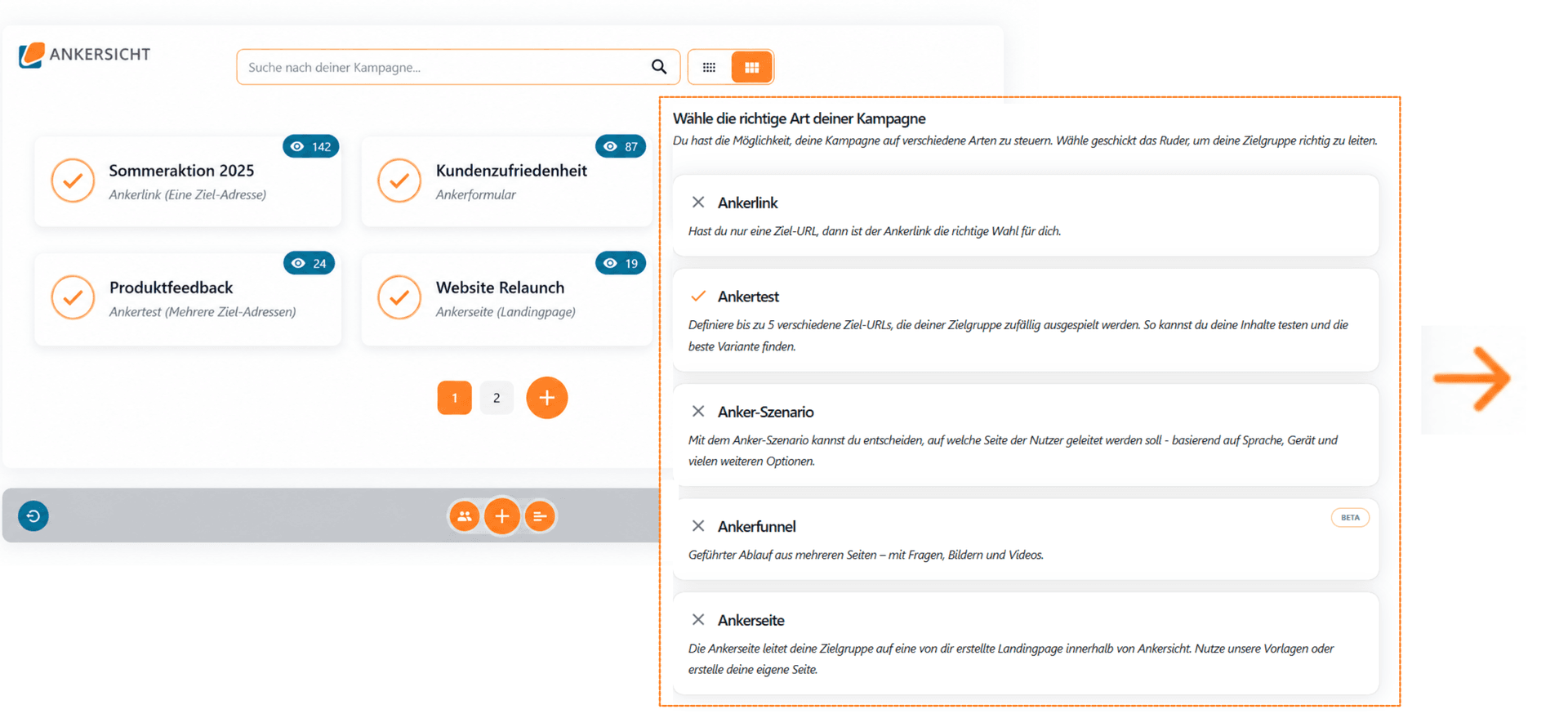1568x727 pixels.
Task: Click views badge showing 142
Action: 311,146
